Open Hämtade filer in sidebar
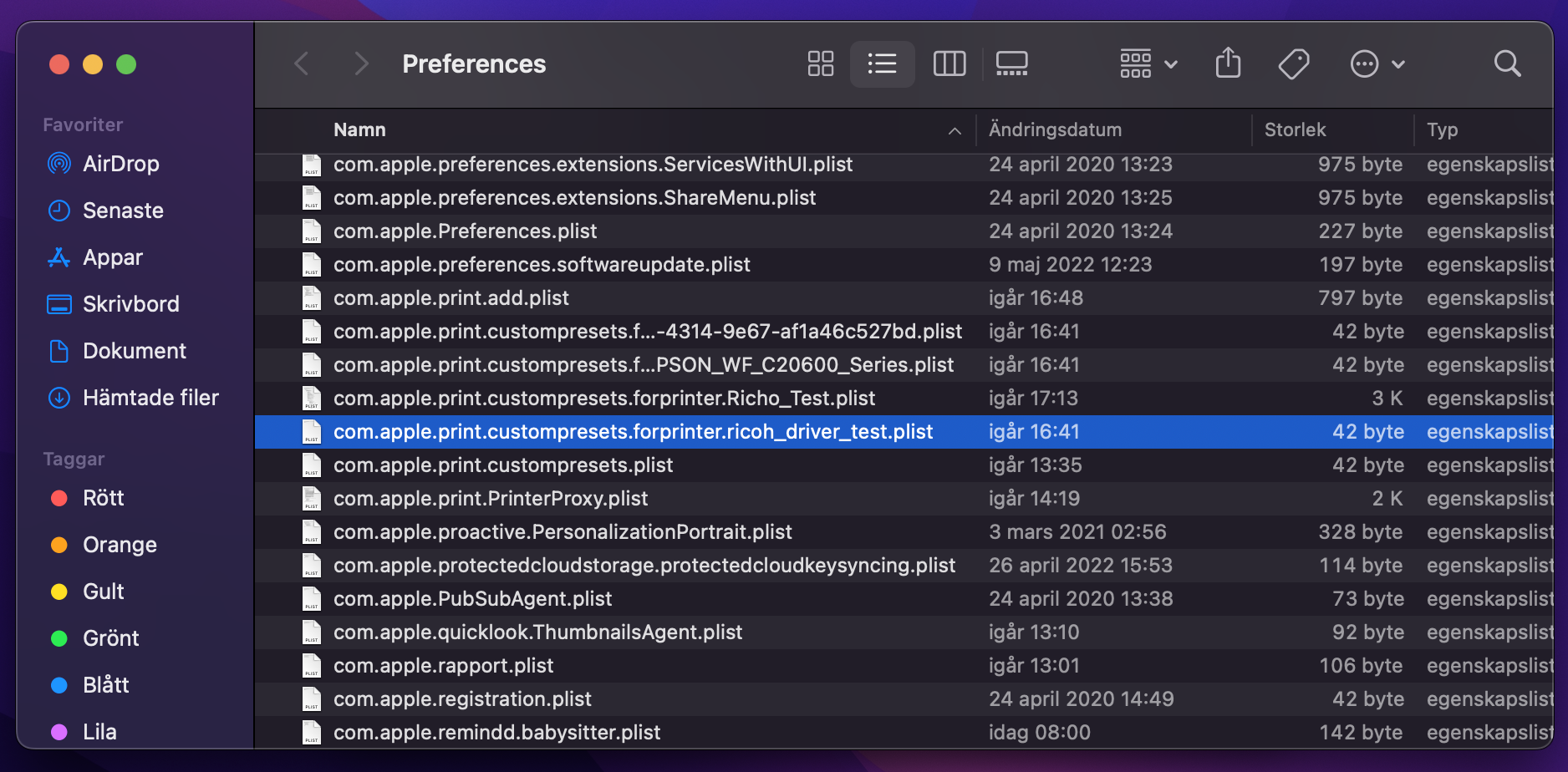 (150, 398)
